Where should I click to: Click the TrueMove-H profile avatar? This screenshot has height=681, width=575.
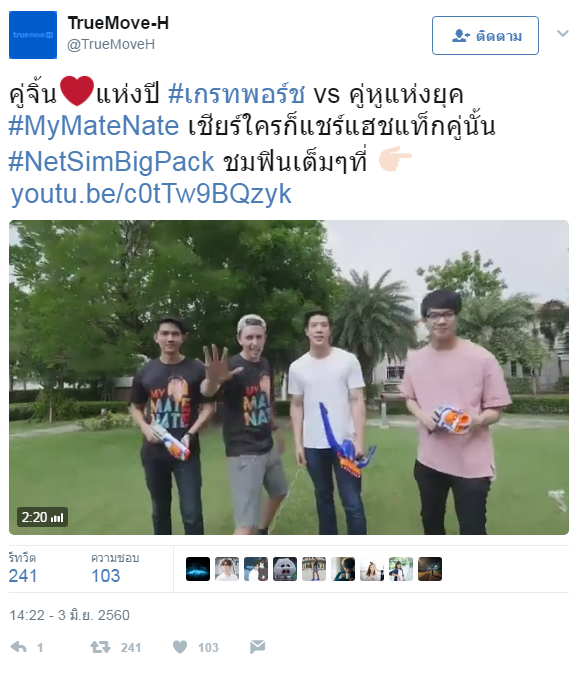[x=33, y=35]
